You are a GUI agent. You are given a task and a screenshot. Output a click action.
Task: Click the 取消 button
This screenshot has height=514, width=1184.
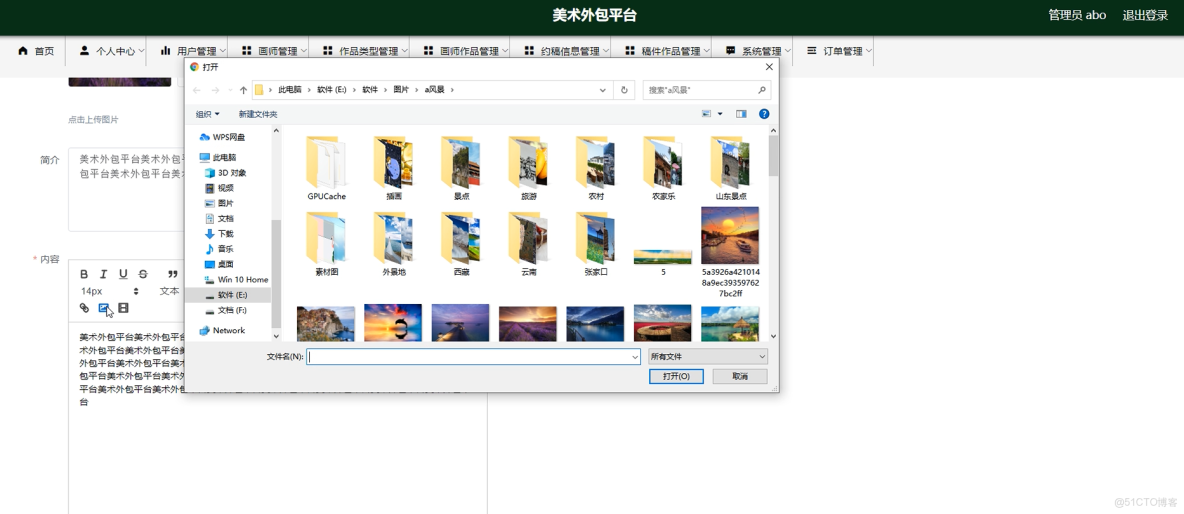tap(740, 376)
